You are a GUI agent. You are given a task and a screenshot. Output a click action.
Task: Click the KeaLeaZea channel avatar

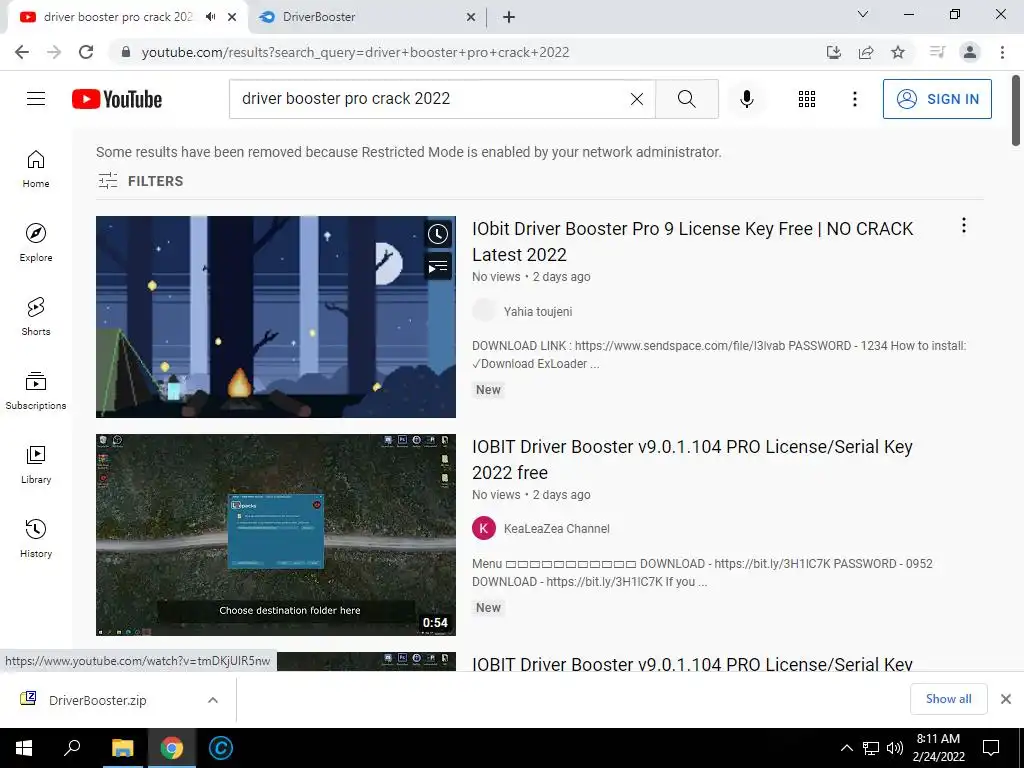(x=484, y=528)
